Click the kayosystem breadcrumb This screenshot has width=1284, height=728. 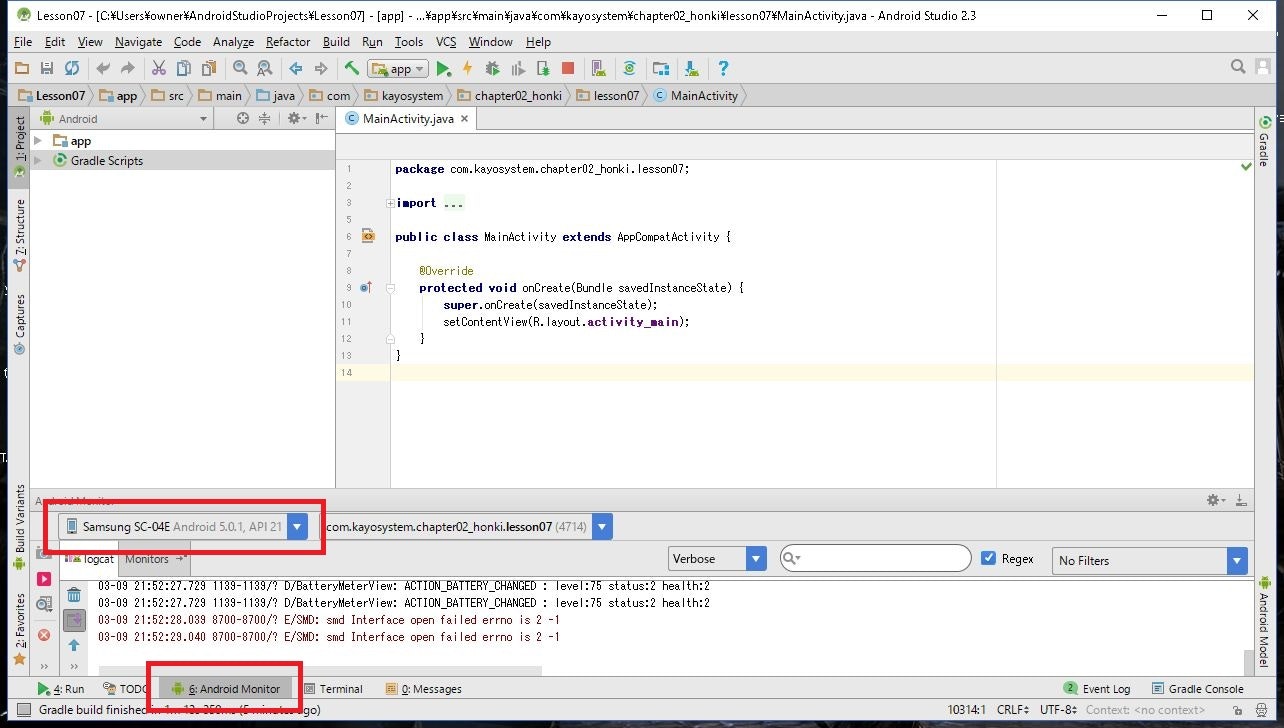tap(405, 96)
